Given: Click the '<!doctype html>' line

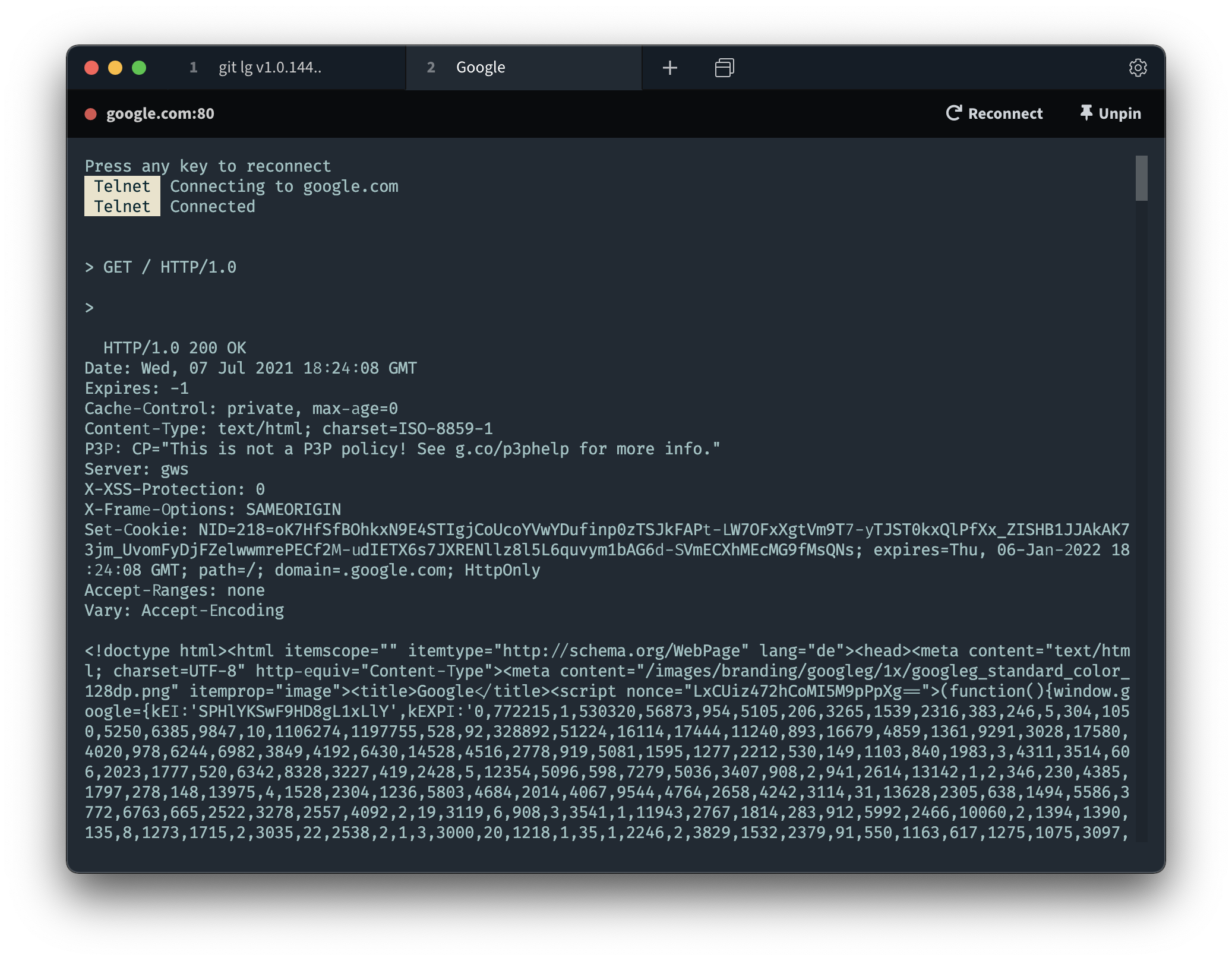Looking at the screenshot, I should coord(607,651).
